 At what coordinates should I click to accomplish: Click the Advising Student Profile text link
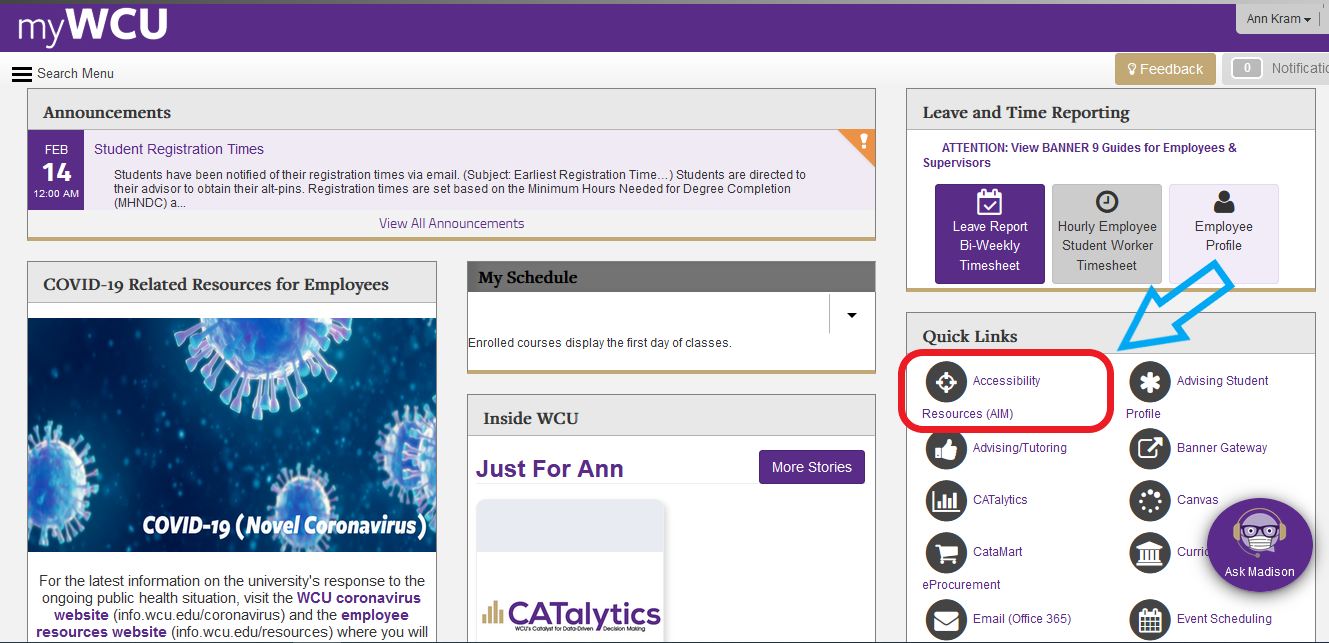(1197, 397)
